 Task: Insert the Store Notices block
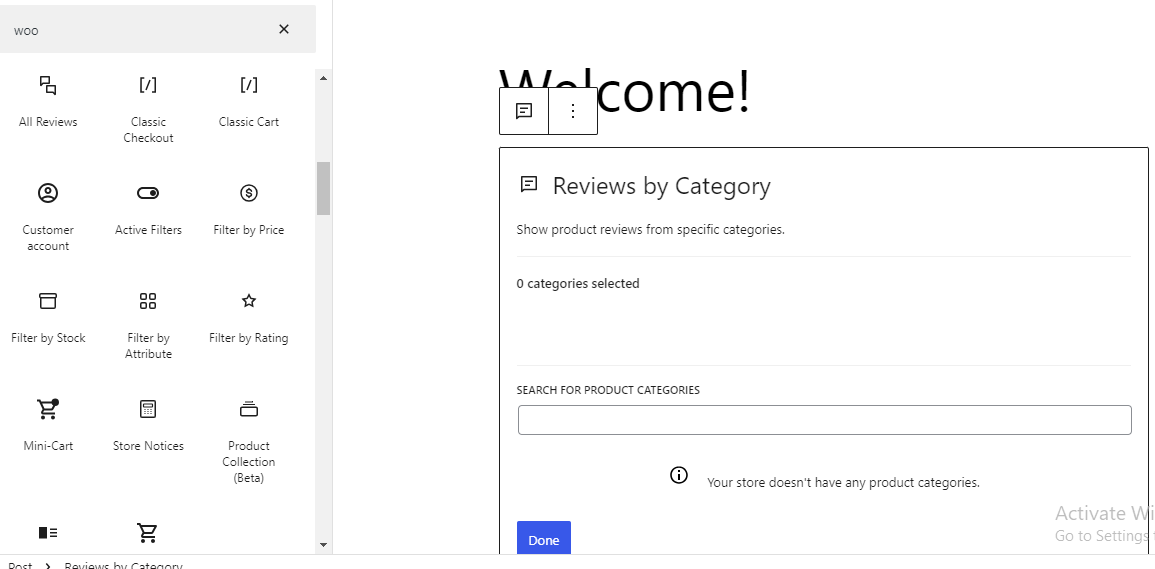(x=148, y=424)
